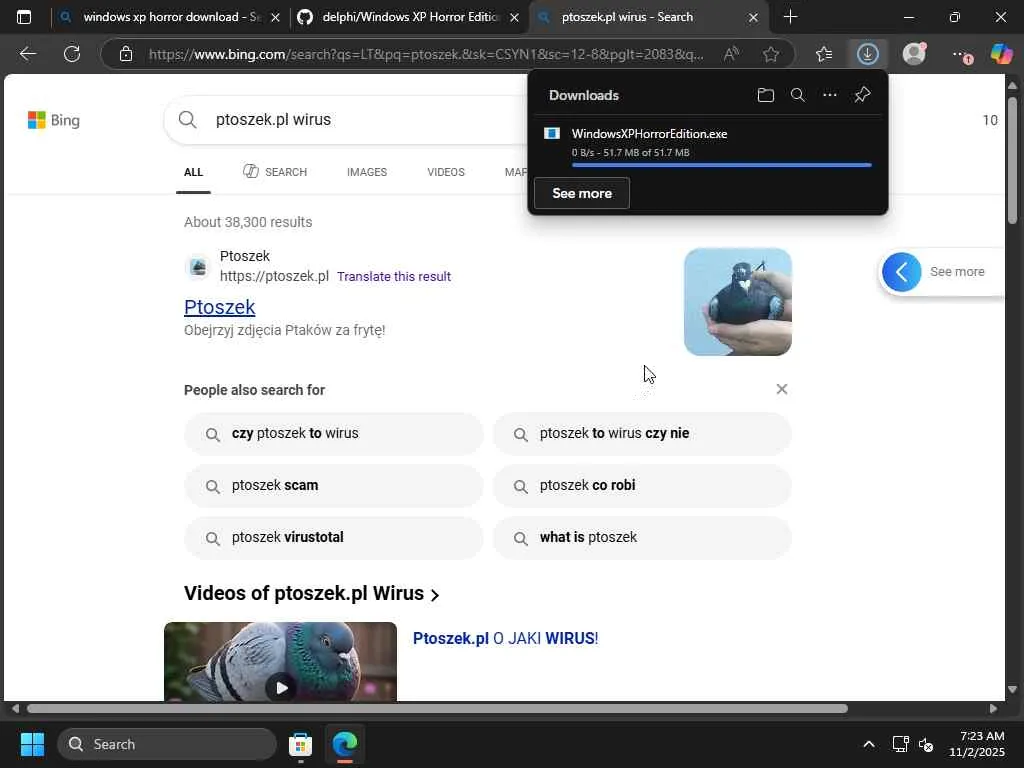Image resolution: width=1024 pixels, height=768 pixels.
Task: Search suggestion ptoszek scam
Action: (x=334, y=486)
